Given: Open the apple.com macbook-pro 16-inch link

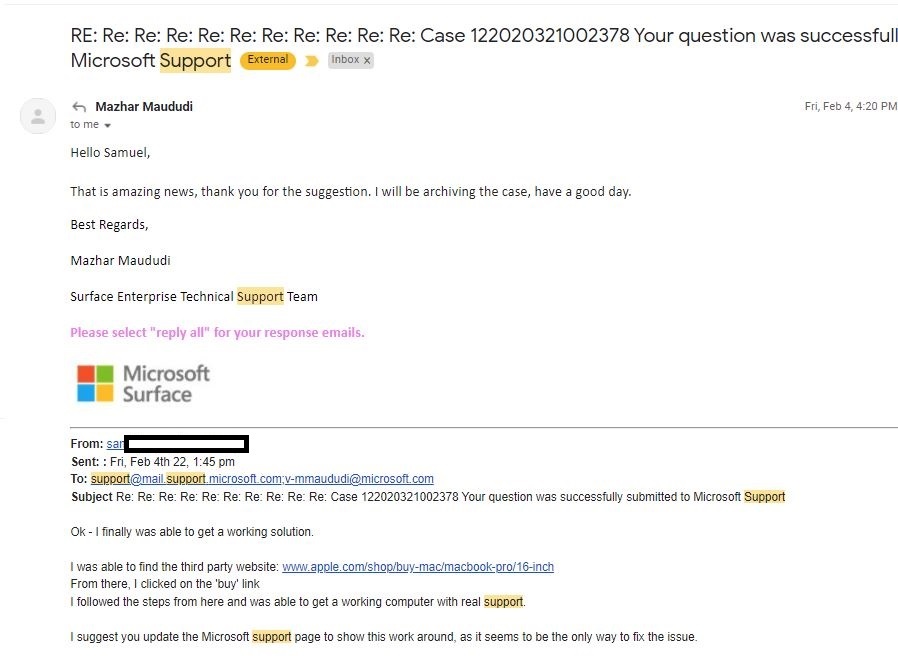Looking at the screenshot, I should (x=418, y=567).
